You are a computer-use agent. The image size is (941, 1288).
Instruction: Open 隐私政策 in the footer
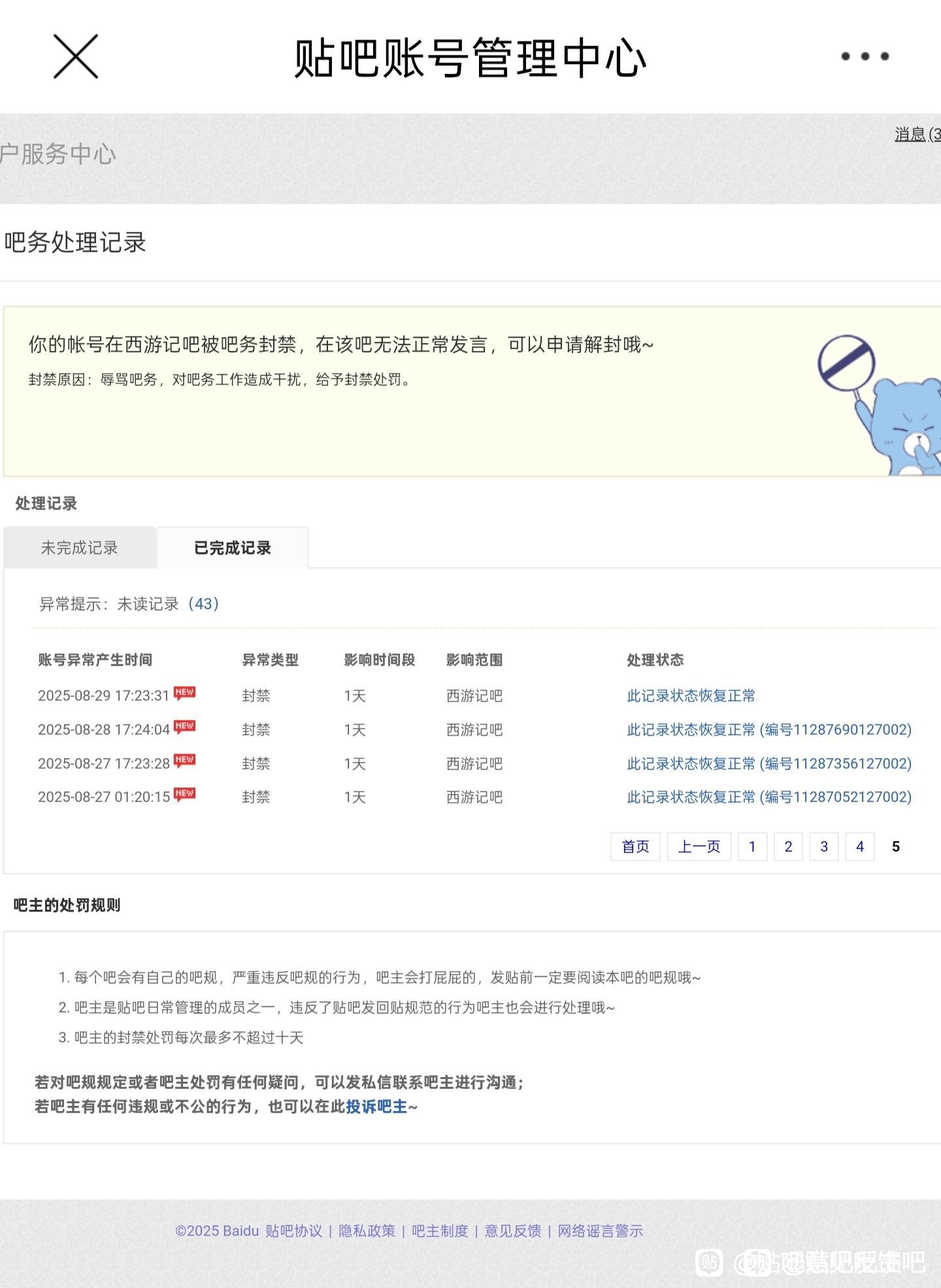coord(367,1230)
